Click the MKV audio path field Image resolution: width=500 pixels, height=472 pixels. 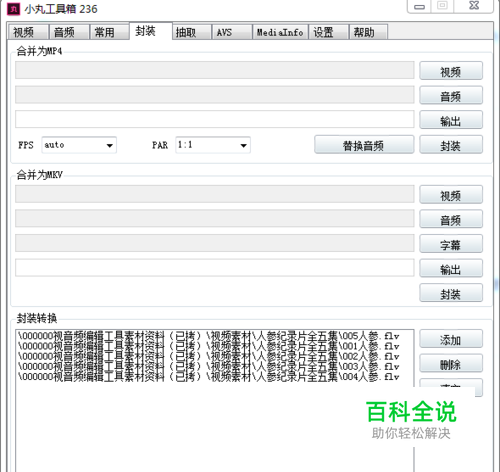pyautogui.click(x=215, y=218)
